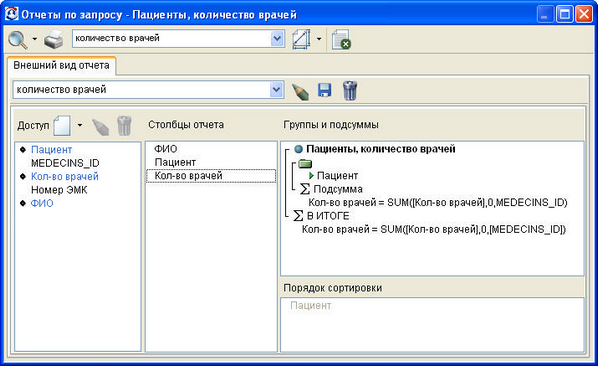The image size is (598, 366).
Task: Click the printer icon in the toolbar
Action: pos(53,39)
